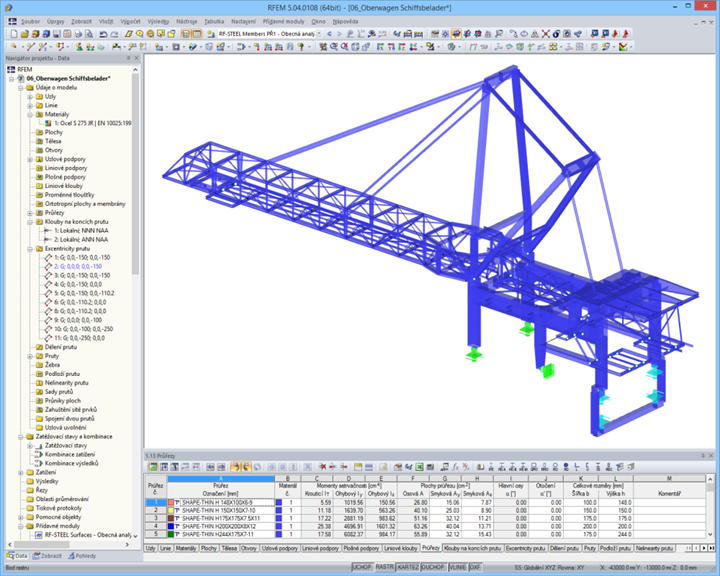Open the RF-STEEL Members case dropdown

tap(319, 34)
